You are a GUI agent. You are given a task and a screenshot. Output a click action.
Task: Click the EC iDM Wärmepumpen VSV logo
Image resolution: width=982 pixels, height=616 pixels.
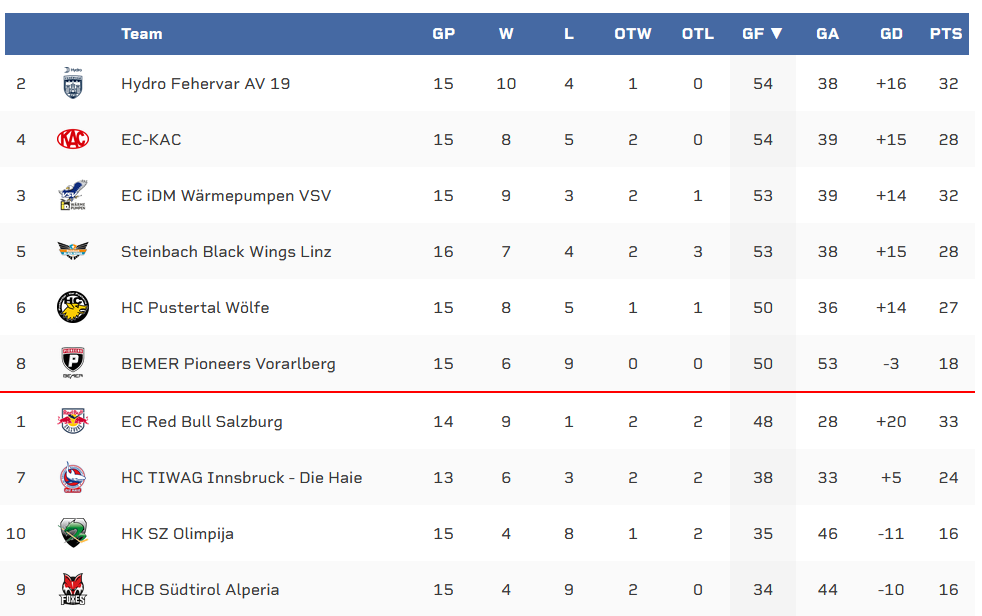tap(73, 195)
